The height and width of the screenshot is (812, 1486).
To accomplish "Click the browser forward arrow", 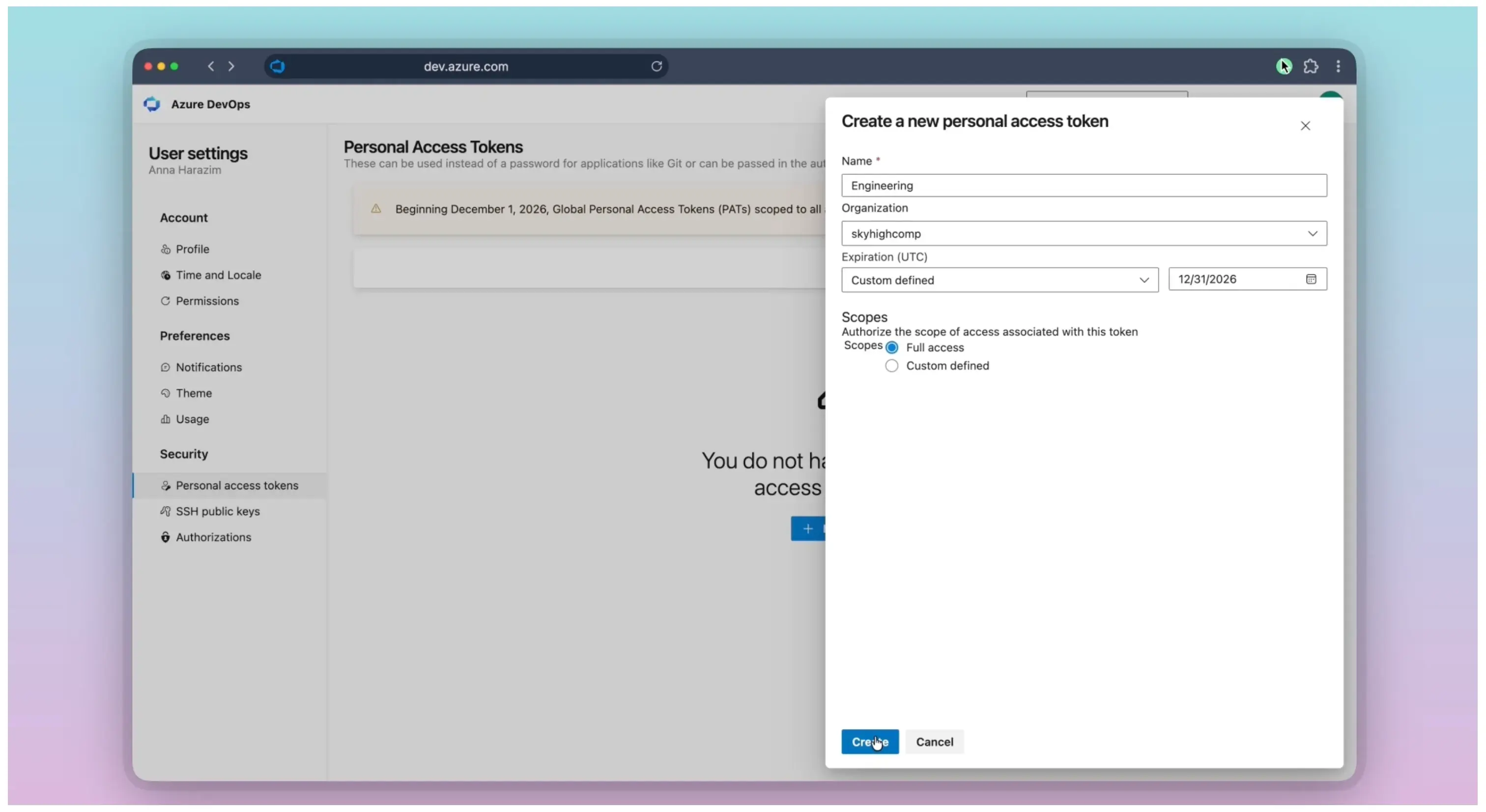I will point(231,66).
